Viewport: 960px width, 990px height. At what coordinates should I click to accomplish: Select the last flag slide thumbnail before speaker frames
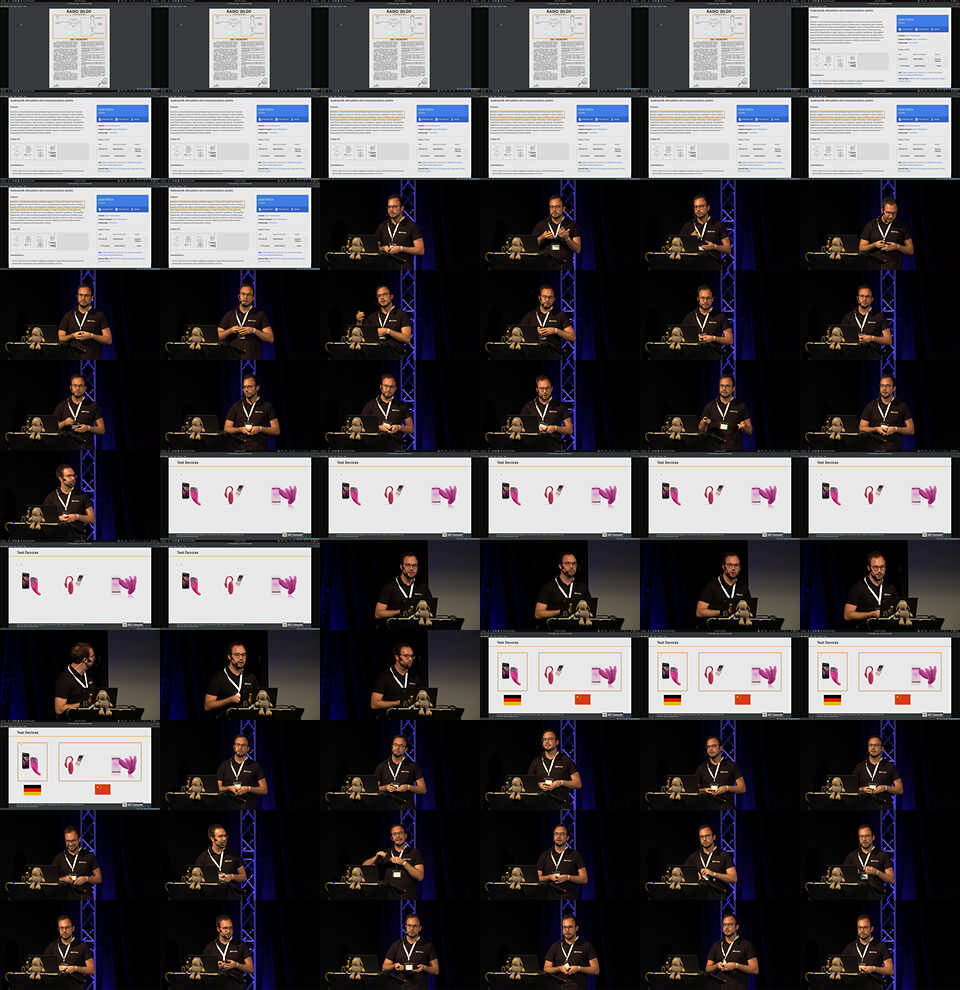point(80,765)
